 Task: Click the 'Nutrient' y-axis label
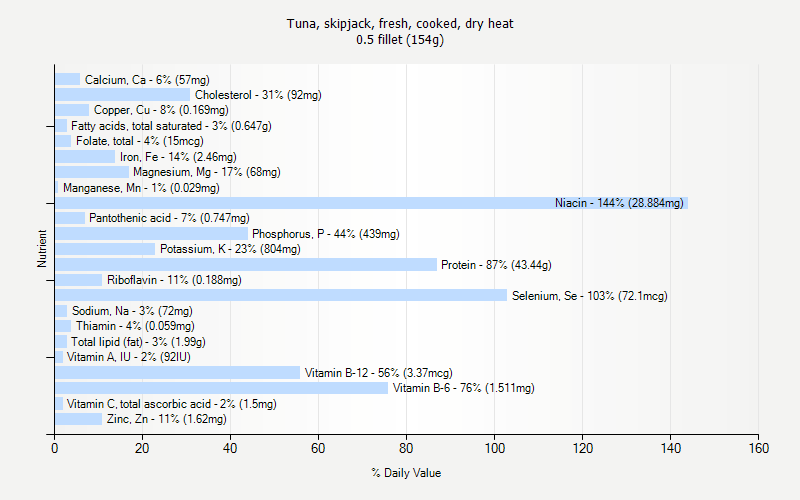tap(42, 249)
